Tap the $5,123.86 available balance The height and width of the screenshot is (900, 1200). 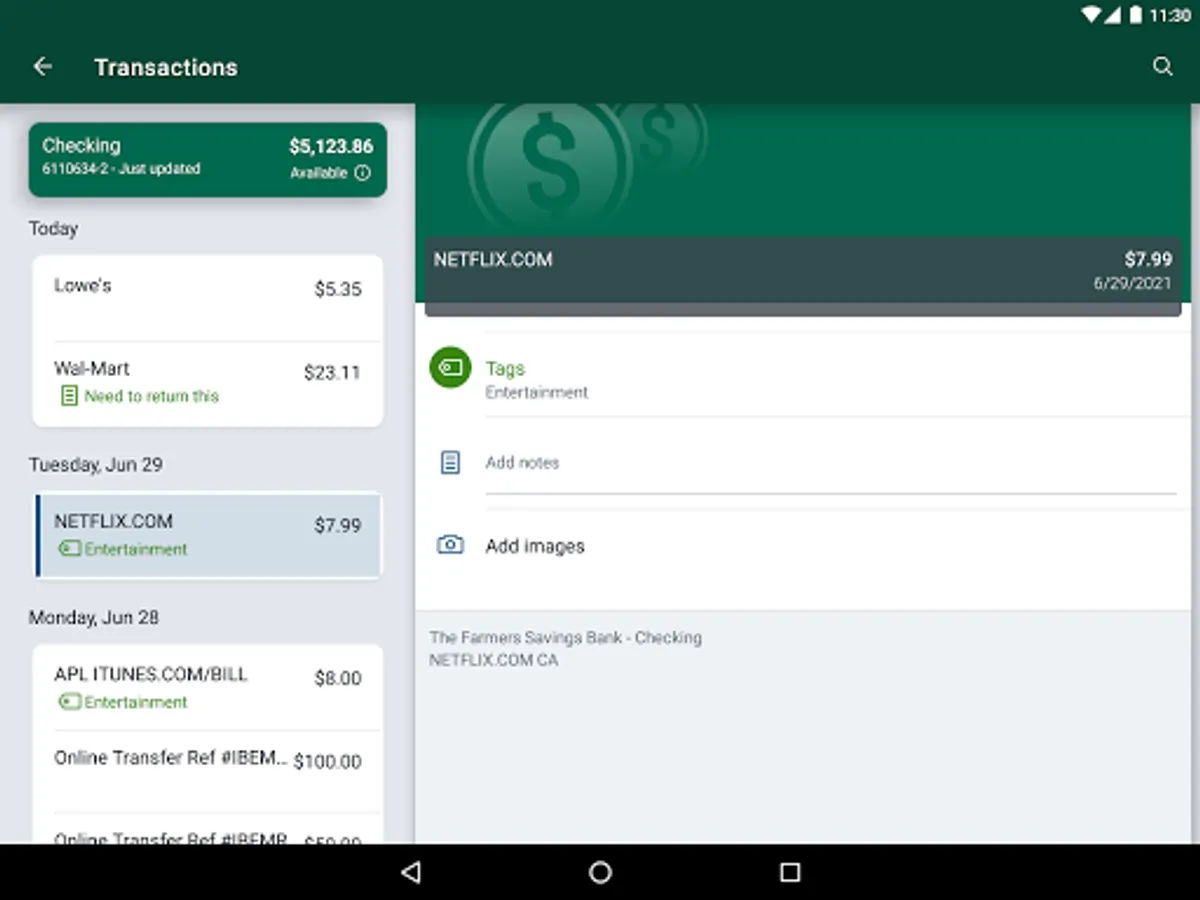(331, 147)
